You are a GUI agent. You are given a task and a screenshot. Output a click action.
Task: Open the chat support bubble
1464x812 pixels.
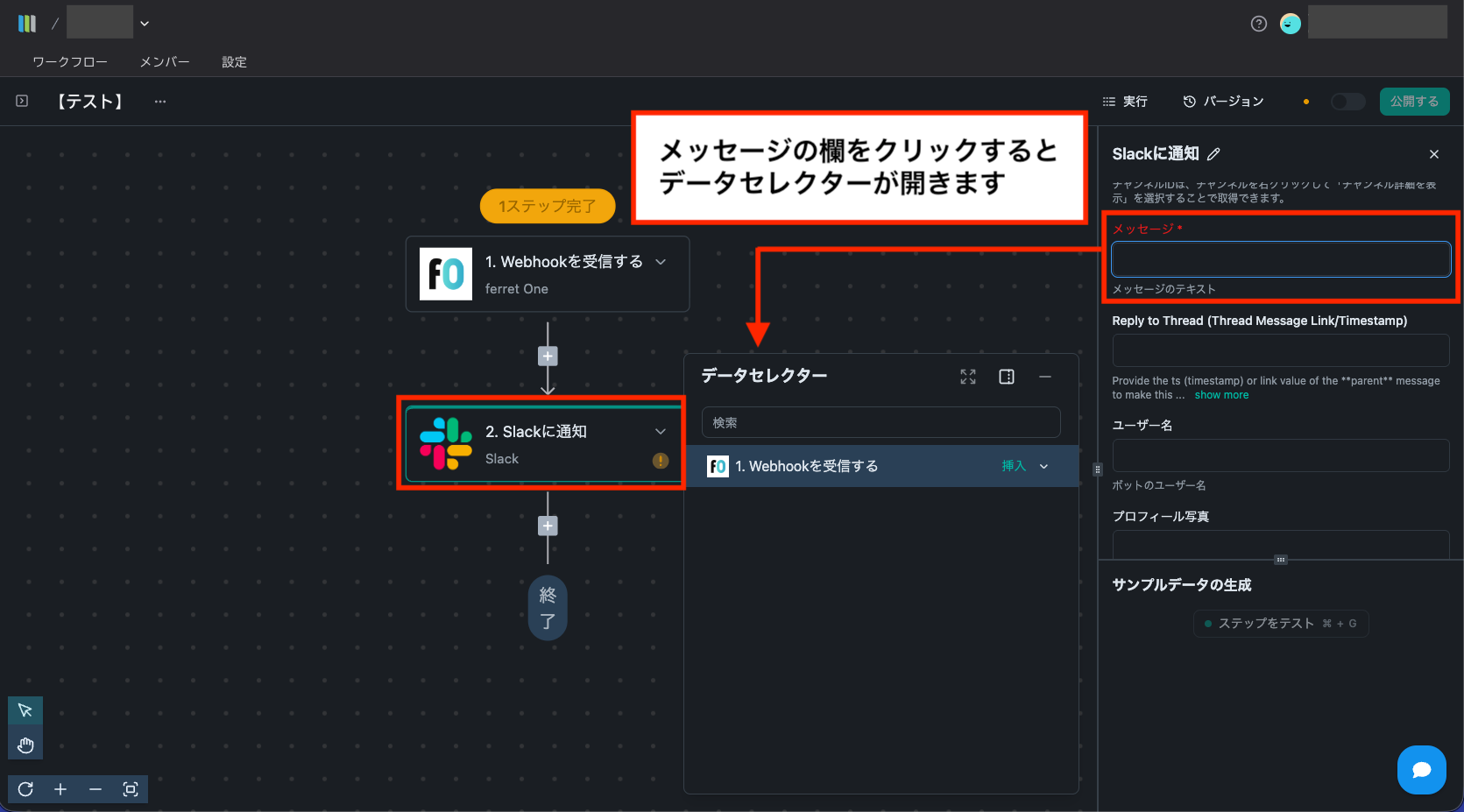[1422, 770]
